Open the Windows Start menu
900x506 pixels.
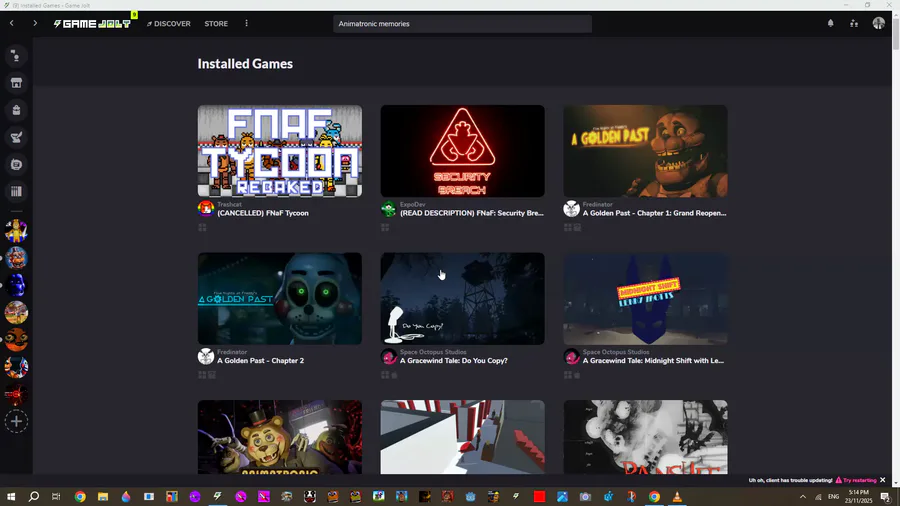(11, 497)
